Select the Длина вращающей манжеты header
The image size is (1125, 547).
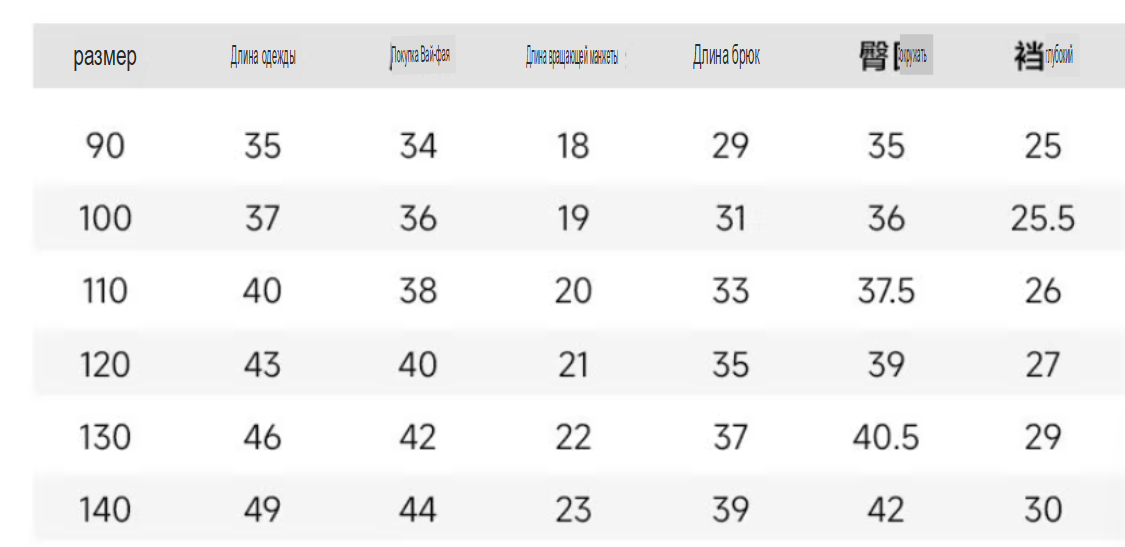[572, 57]
